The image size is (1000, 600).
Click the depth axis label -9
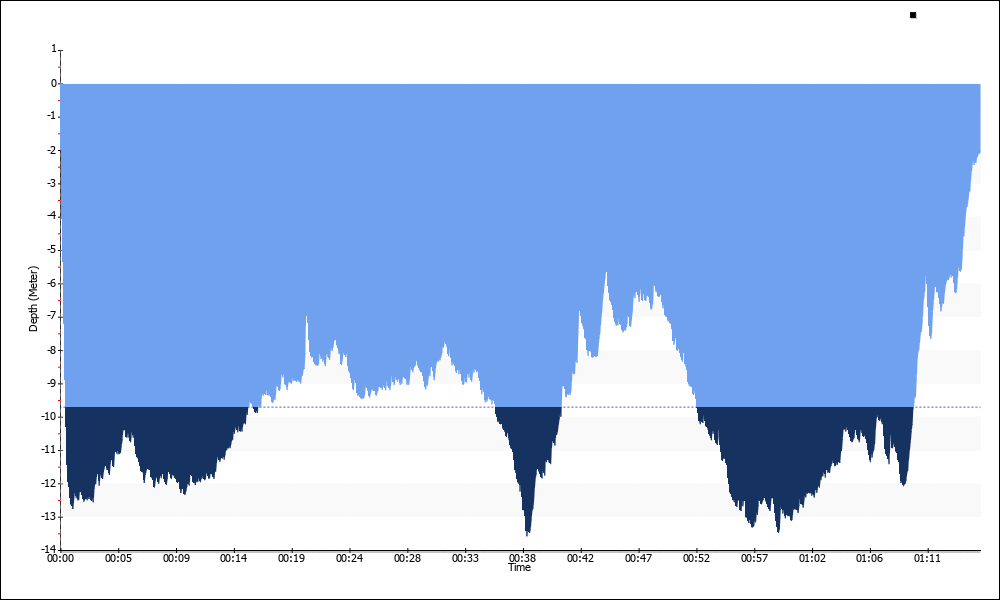[52, 383]
